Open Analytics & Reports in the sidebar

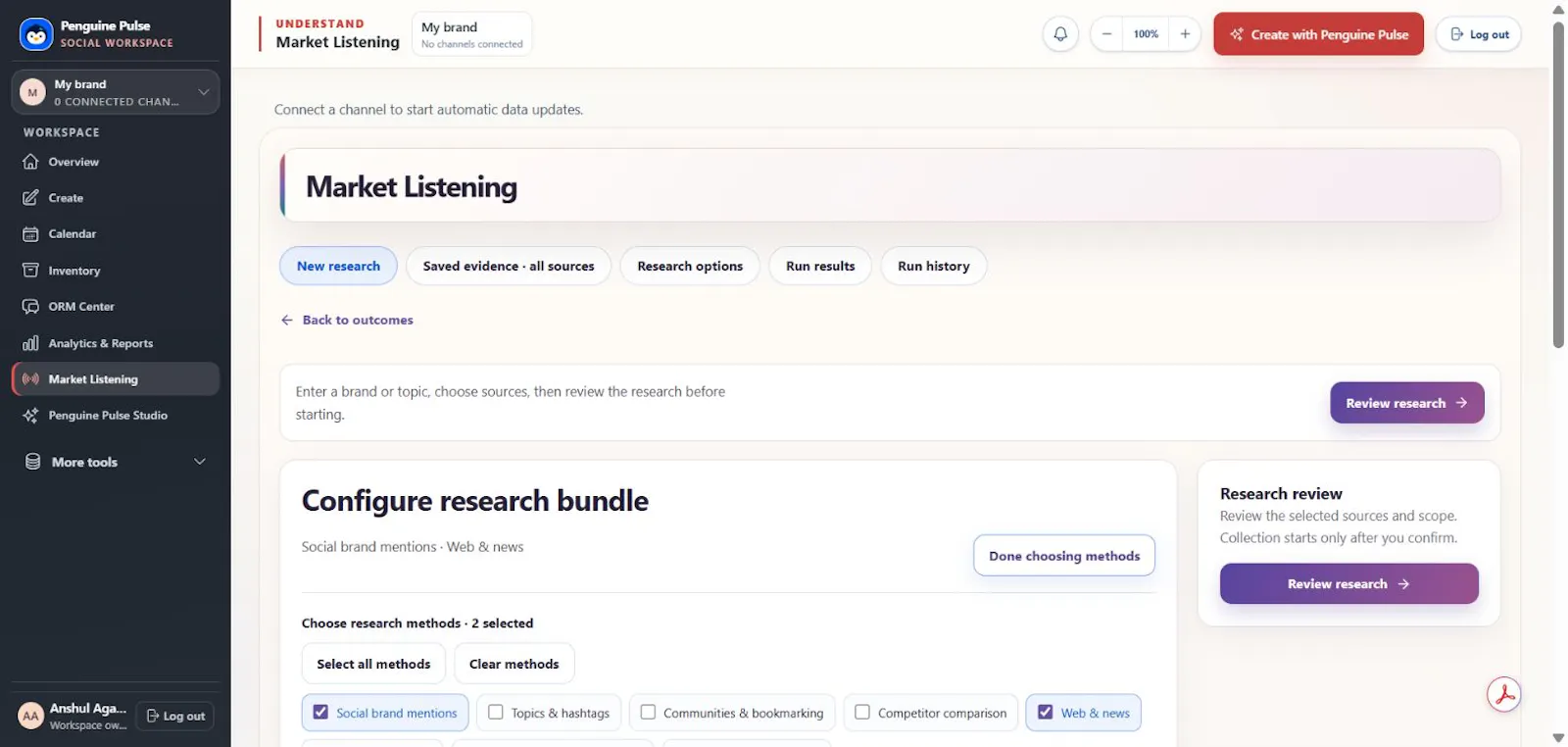[116, 343]
